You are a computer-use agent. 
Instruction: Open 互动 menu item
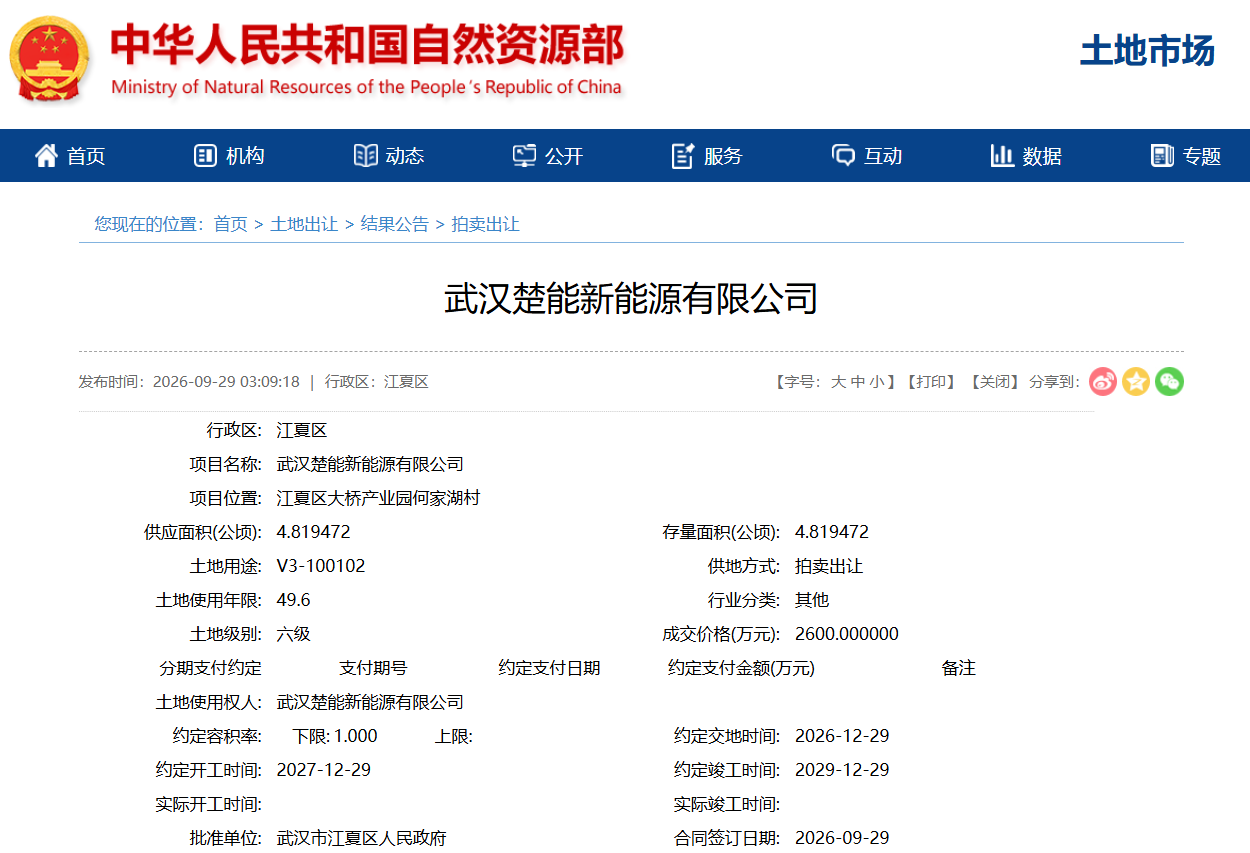[x=883, y=156]
